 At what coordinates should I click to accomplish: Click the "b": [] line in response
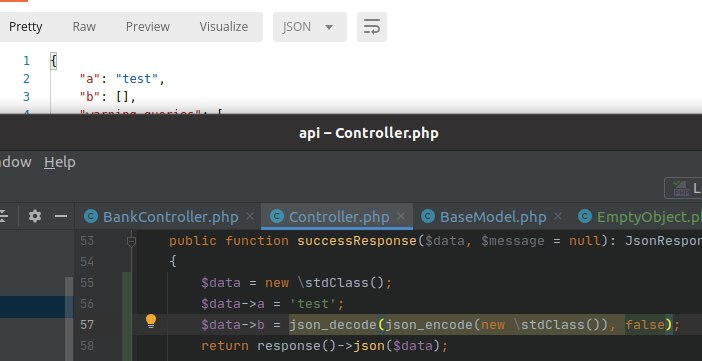(107, 97)
